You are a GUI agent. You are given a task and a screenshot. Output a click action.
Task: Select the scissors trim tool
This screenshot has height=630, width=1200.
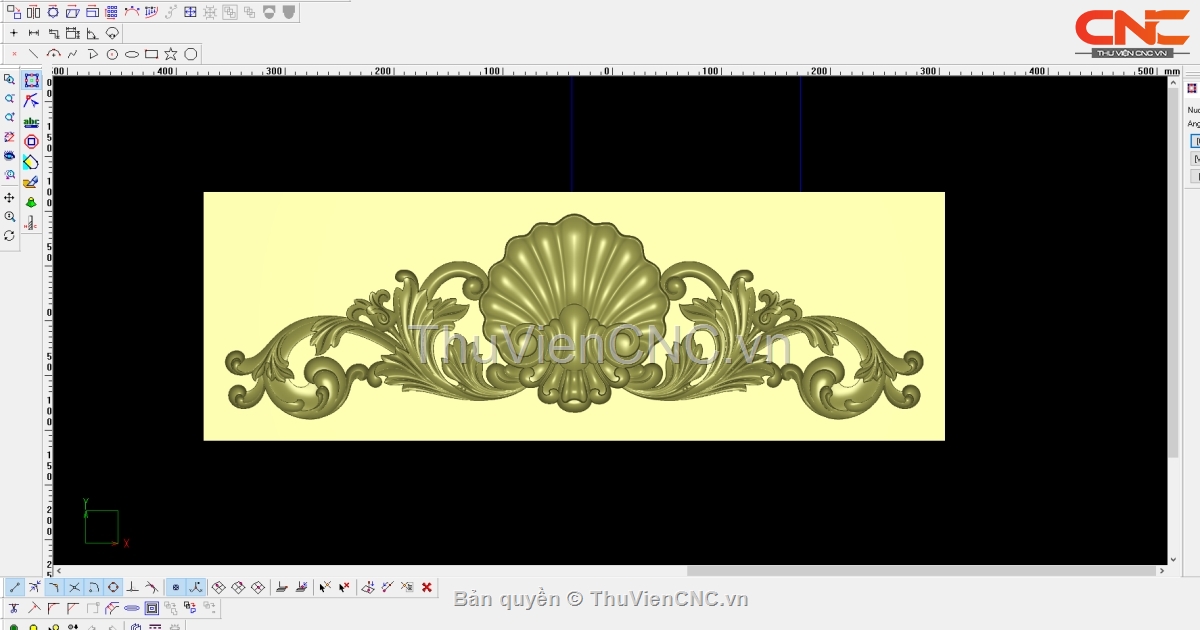coord(13,608)
